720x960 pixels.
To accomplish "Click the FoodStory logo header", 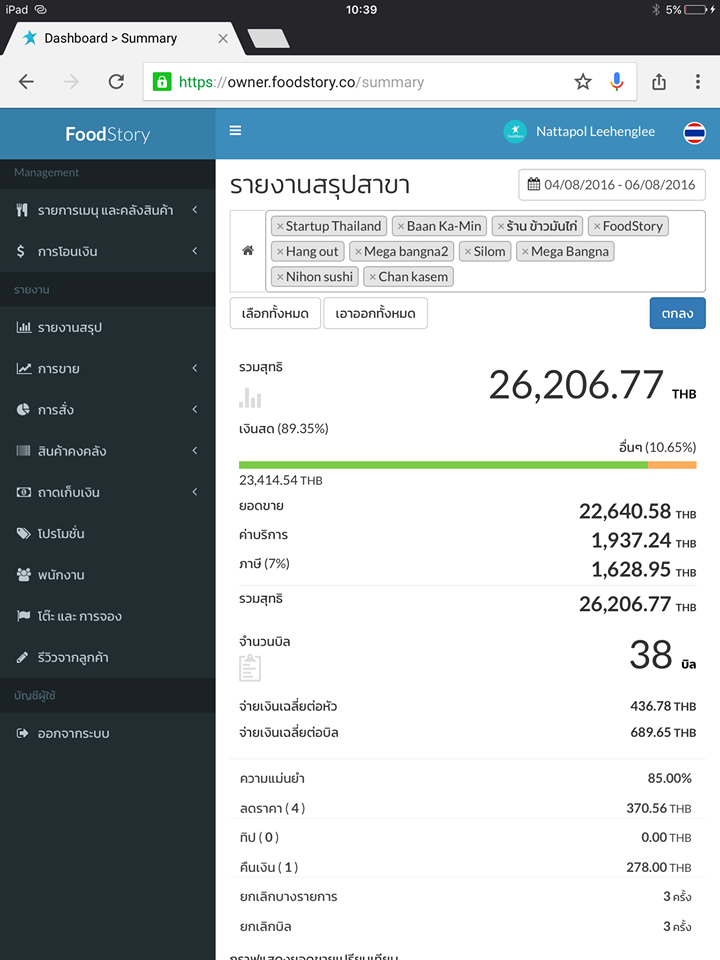I will pos(108,134).
